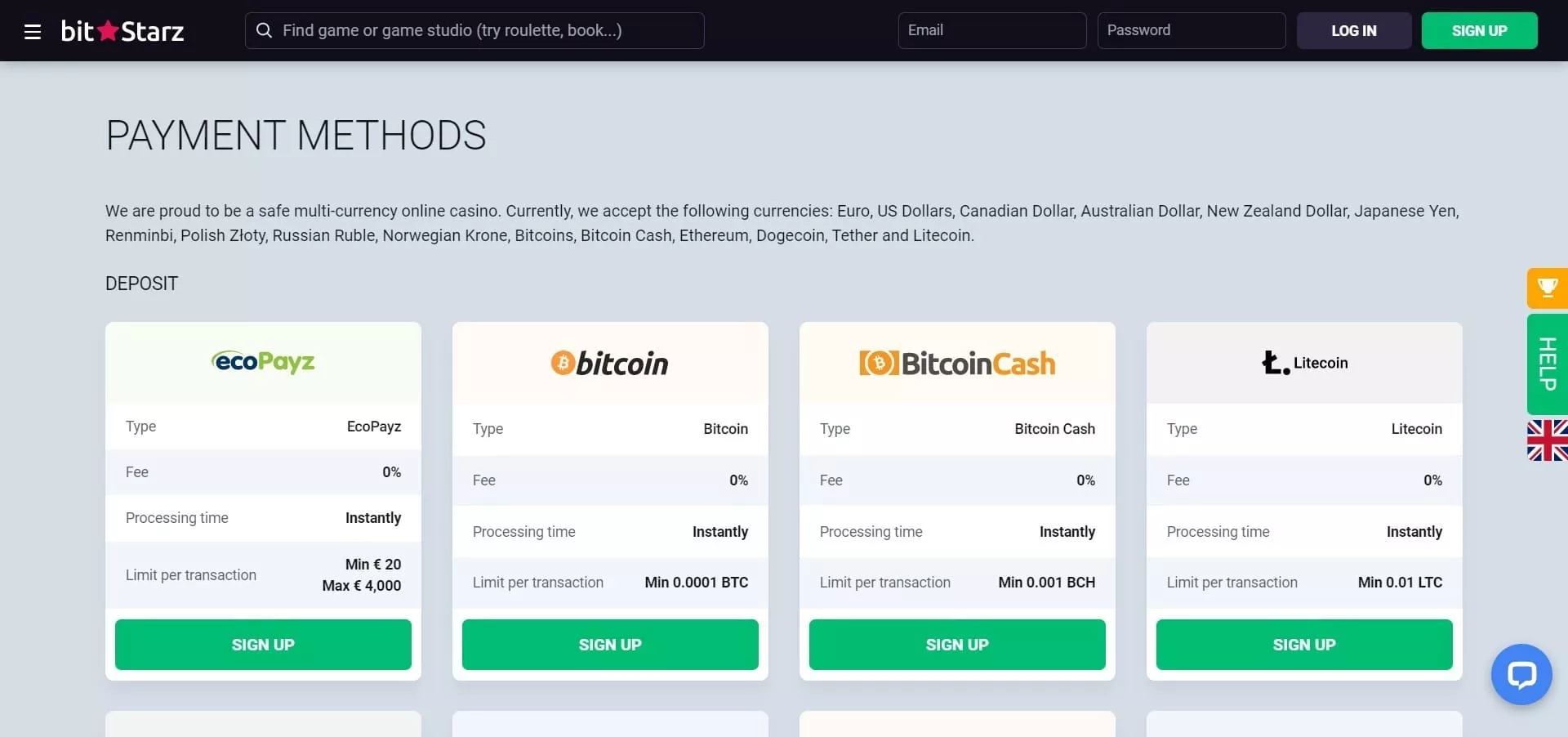This screenshot has width=1568, height=737.
Task: Sign up via the Bitcoin card
Action: point(610,645)
